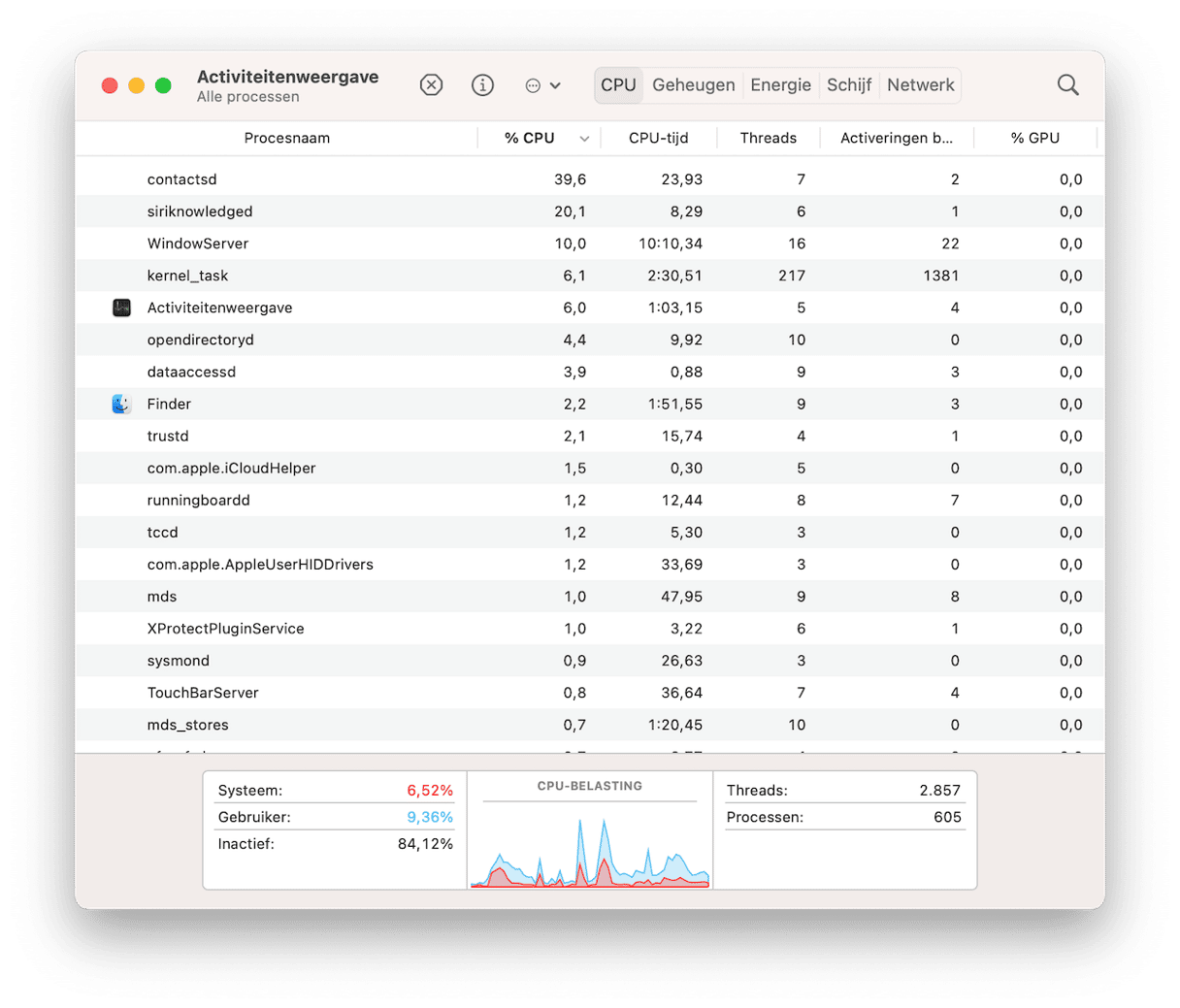This screenshot has width=1180, height=1008.
Task: Click the % CPU sort direction chevron
Action: (584, 139)
